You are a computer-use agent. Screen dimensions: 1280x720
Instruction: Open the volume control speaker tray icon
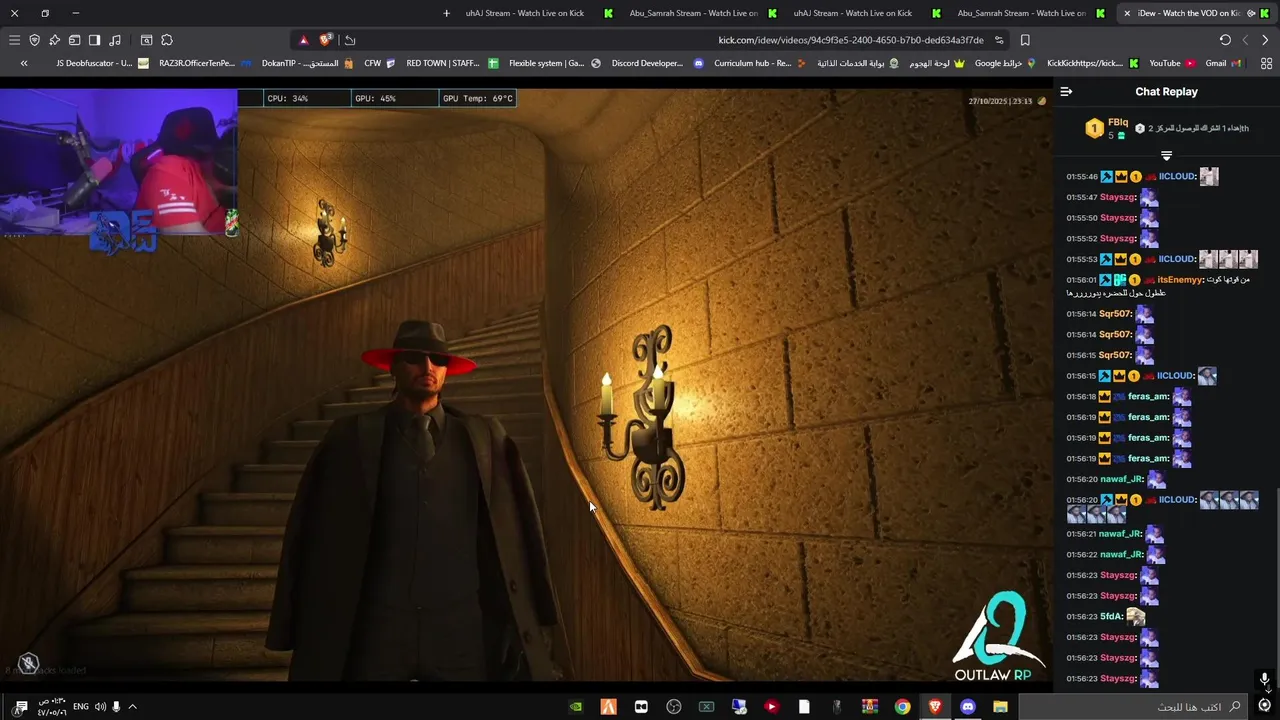[100, 707]
